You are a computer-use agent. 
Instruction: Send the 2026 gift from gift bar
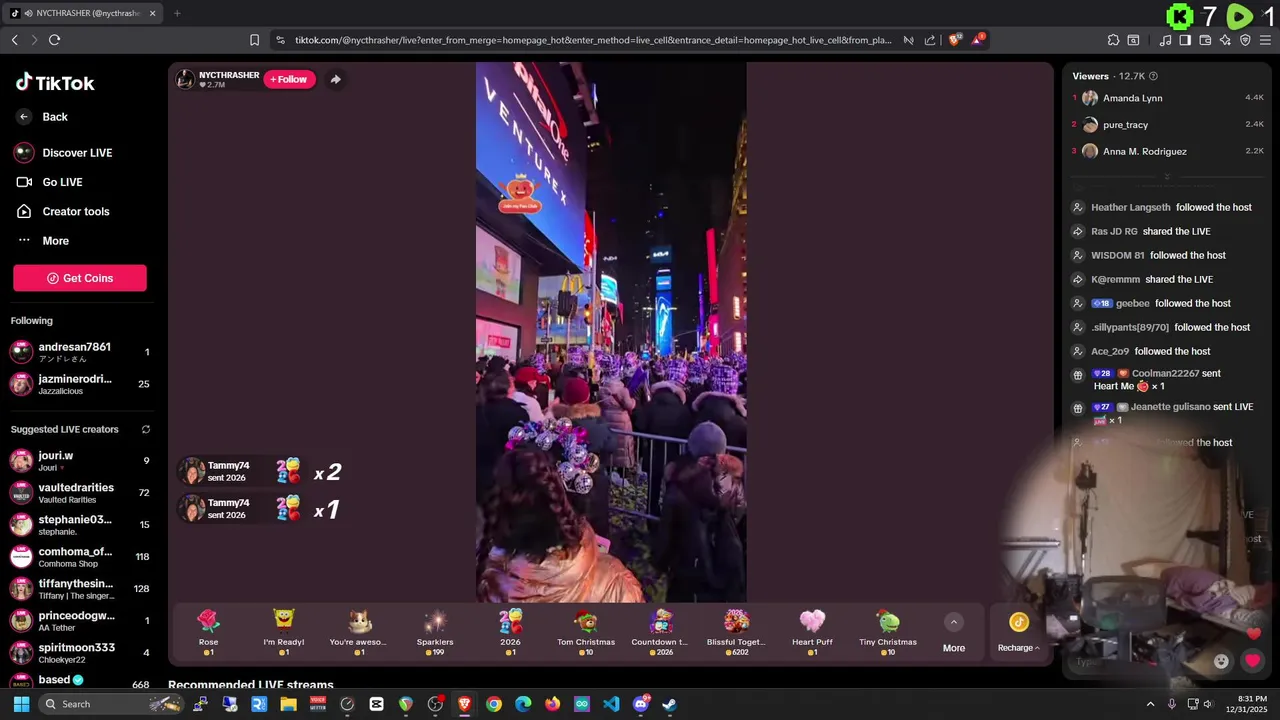(x=510, y=632)
